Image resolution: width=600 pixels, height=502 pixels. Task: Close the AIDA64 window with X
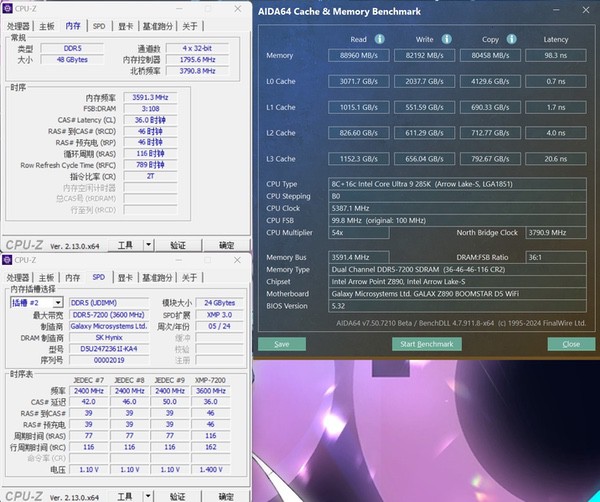point(586,10)
